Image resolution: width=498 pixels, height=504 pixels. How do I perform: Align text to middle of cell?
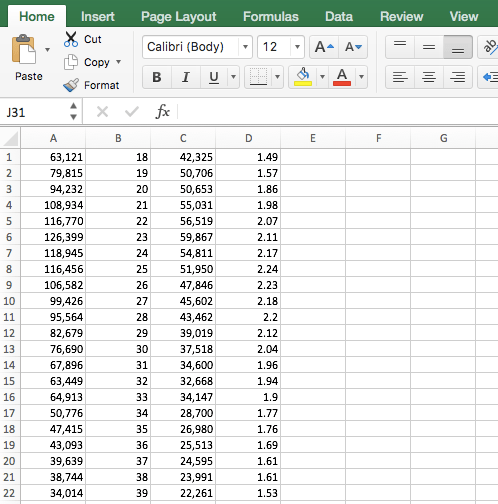click(429, 47)
